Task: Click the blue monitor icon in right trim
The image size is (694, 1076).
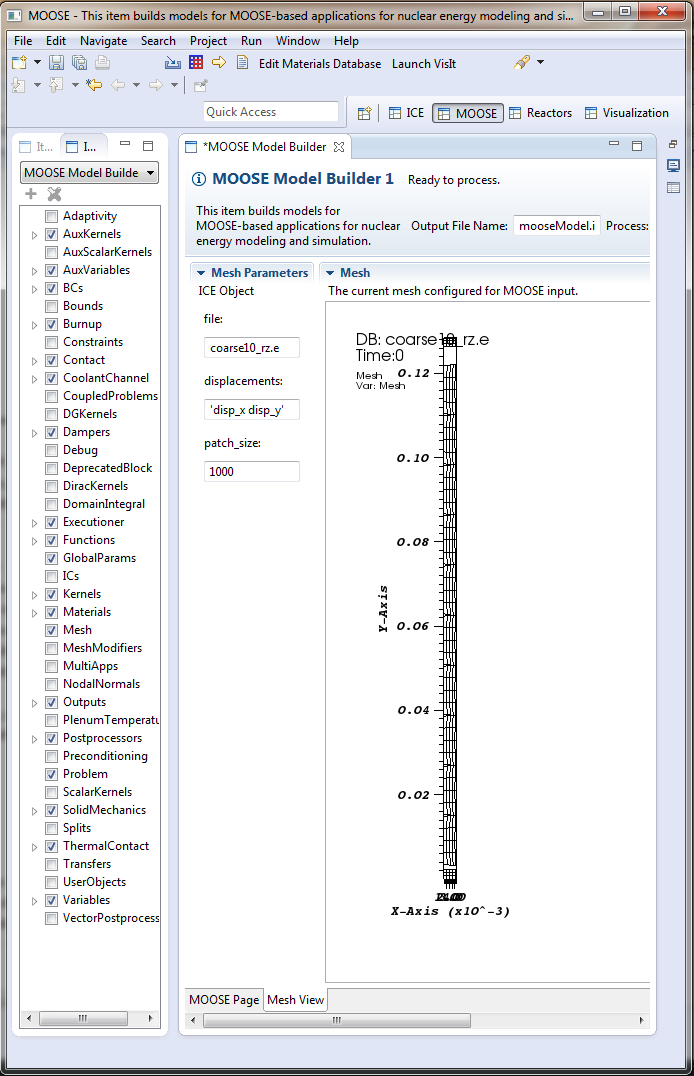Action: click(x=673, y=165)
